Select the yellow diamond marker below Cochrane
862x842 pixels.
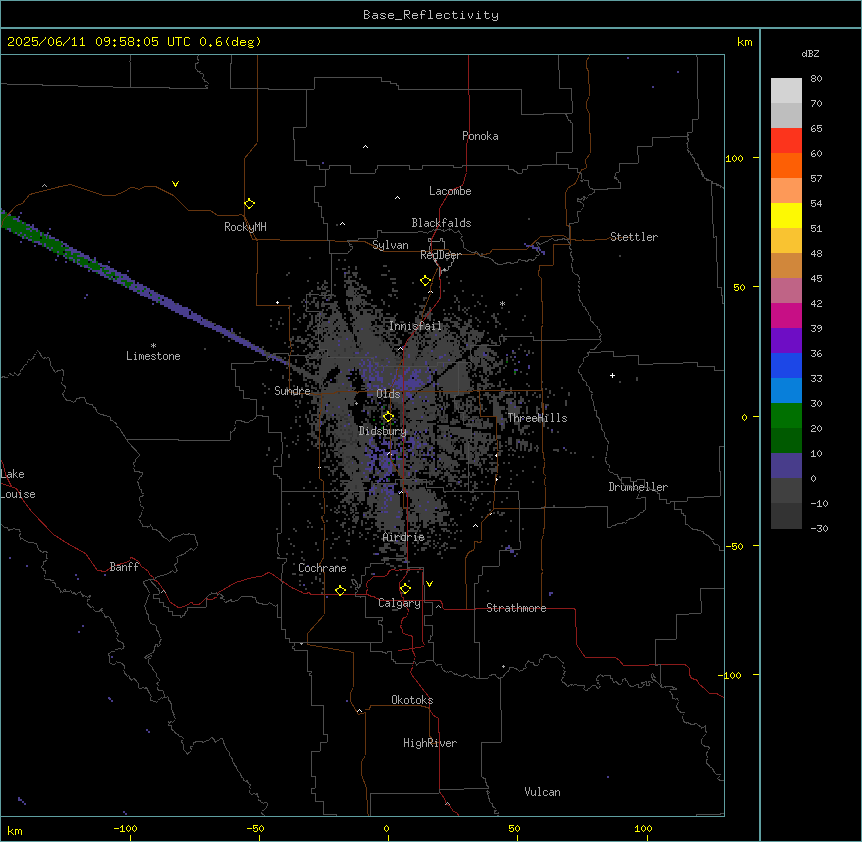coord(340,590)
